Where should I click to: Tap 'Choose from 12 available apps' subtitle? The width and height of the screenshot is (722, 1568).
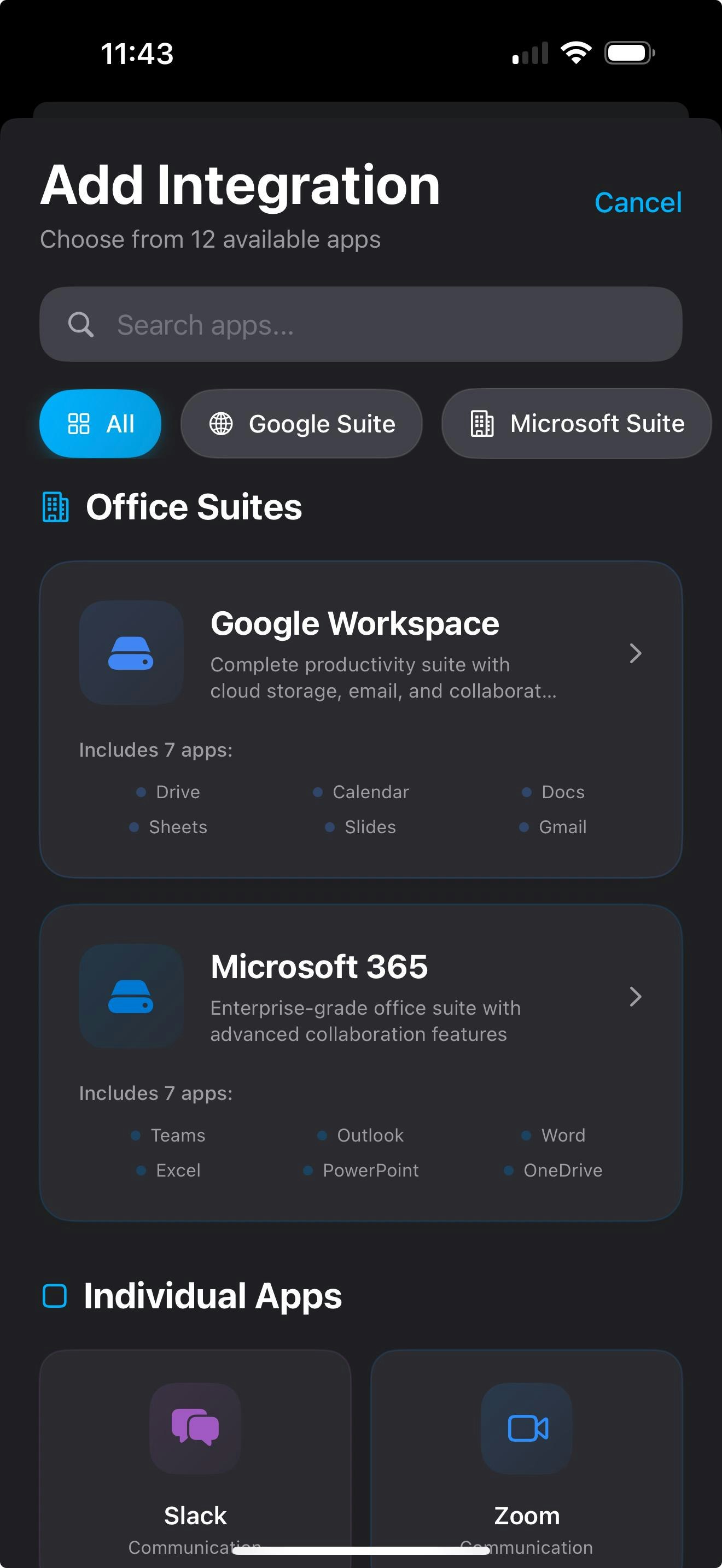(211, 239)
